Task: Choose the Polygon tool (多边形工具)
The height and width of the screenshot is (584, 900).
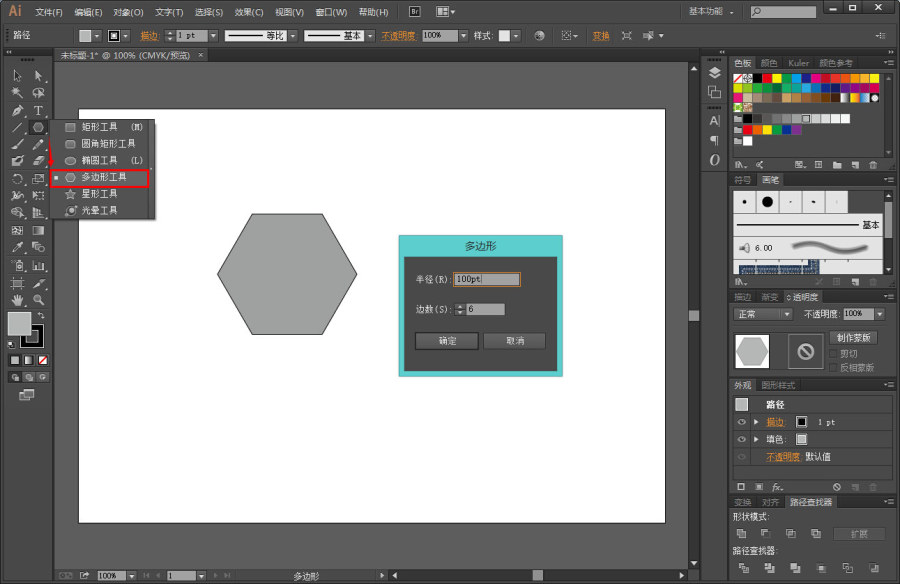Action: pyautogui.click(x=99, y=178)
